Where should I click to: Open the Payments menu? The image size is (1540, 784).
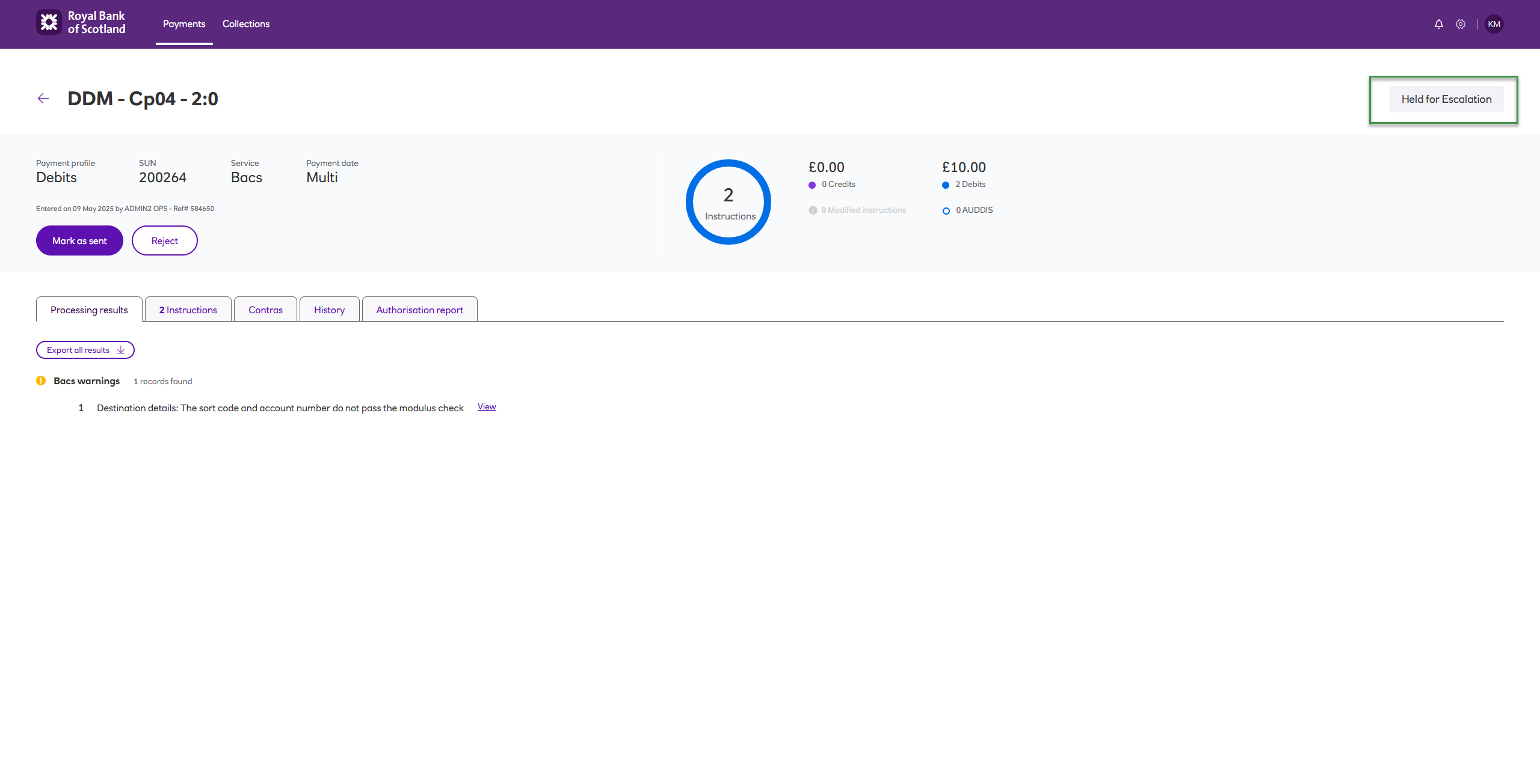tap(184, 24)
